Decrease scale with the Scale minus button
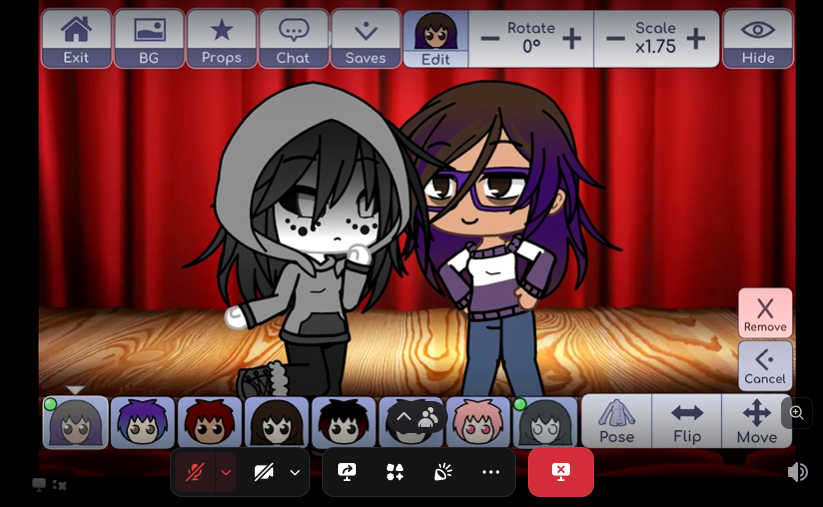The image size is (823, 507). click(615, 38)
